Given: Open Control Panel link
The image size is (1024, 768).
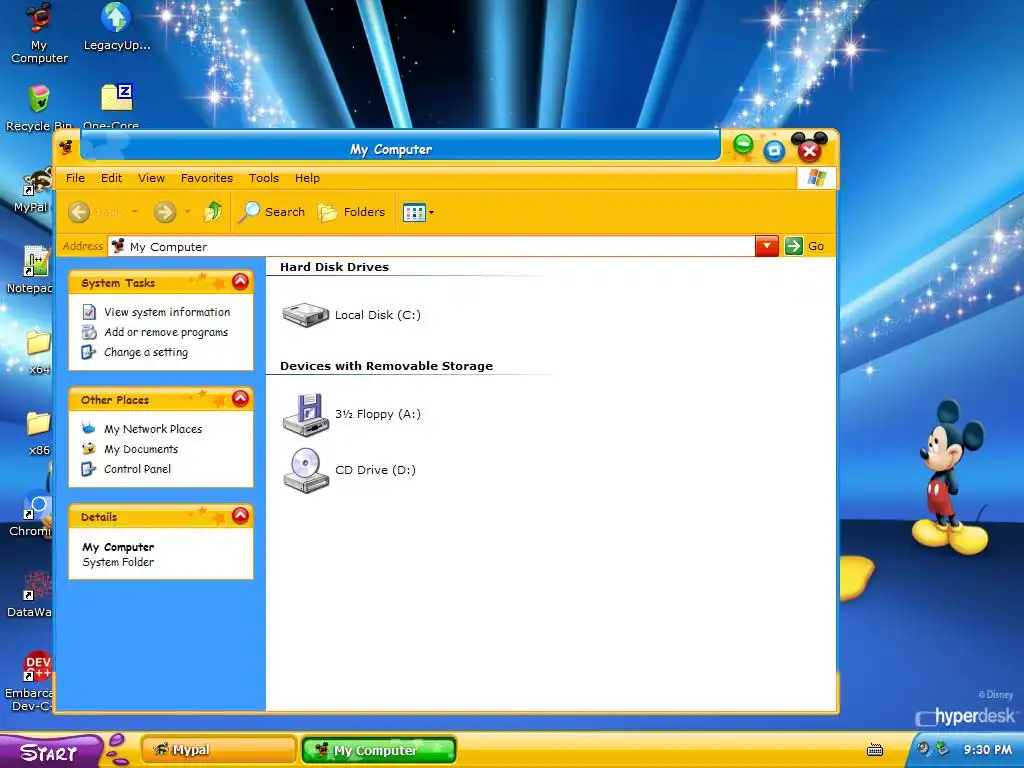Looking at the screenshot, I should click(137, 469).
